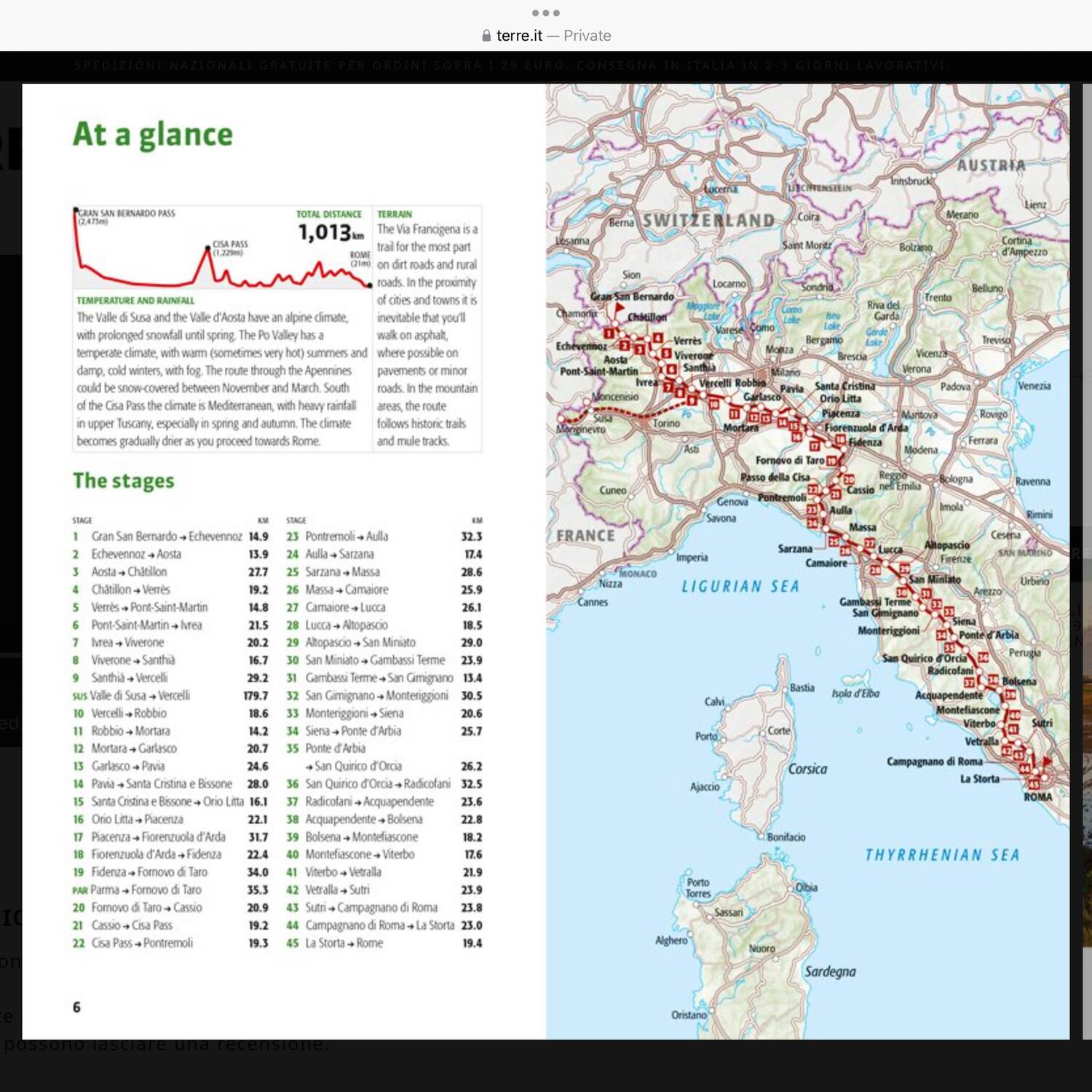This screenshot has width=1092, height=1092.
Task: Tap the Siena label on the map
Action: click(x=964, y=622)
